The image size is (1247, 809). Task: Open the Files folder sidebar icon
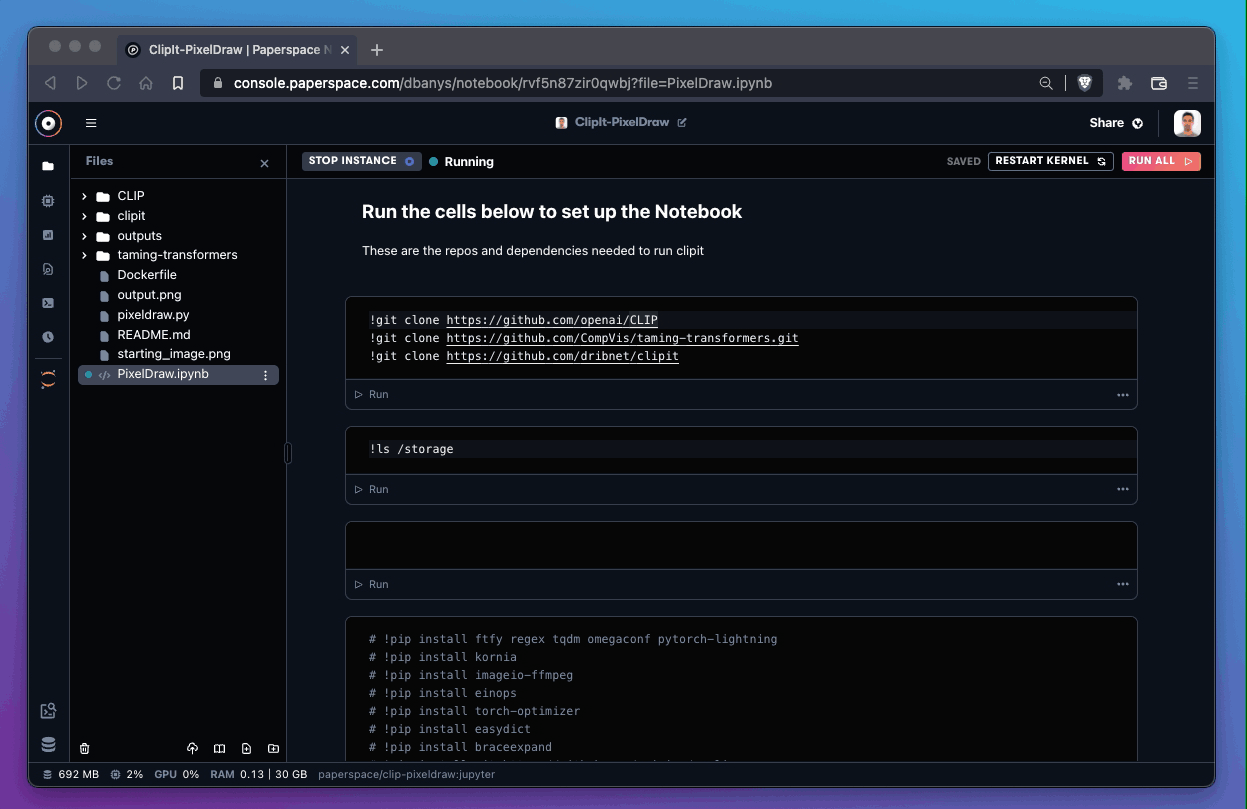click(48, 166)
